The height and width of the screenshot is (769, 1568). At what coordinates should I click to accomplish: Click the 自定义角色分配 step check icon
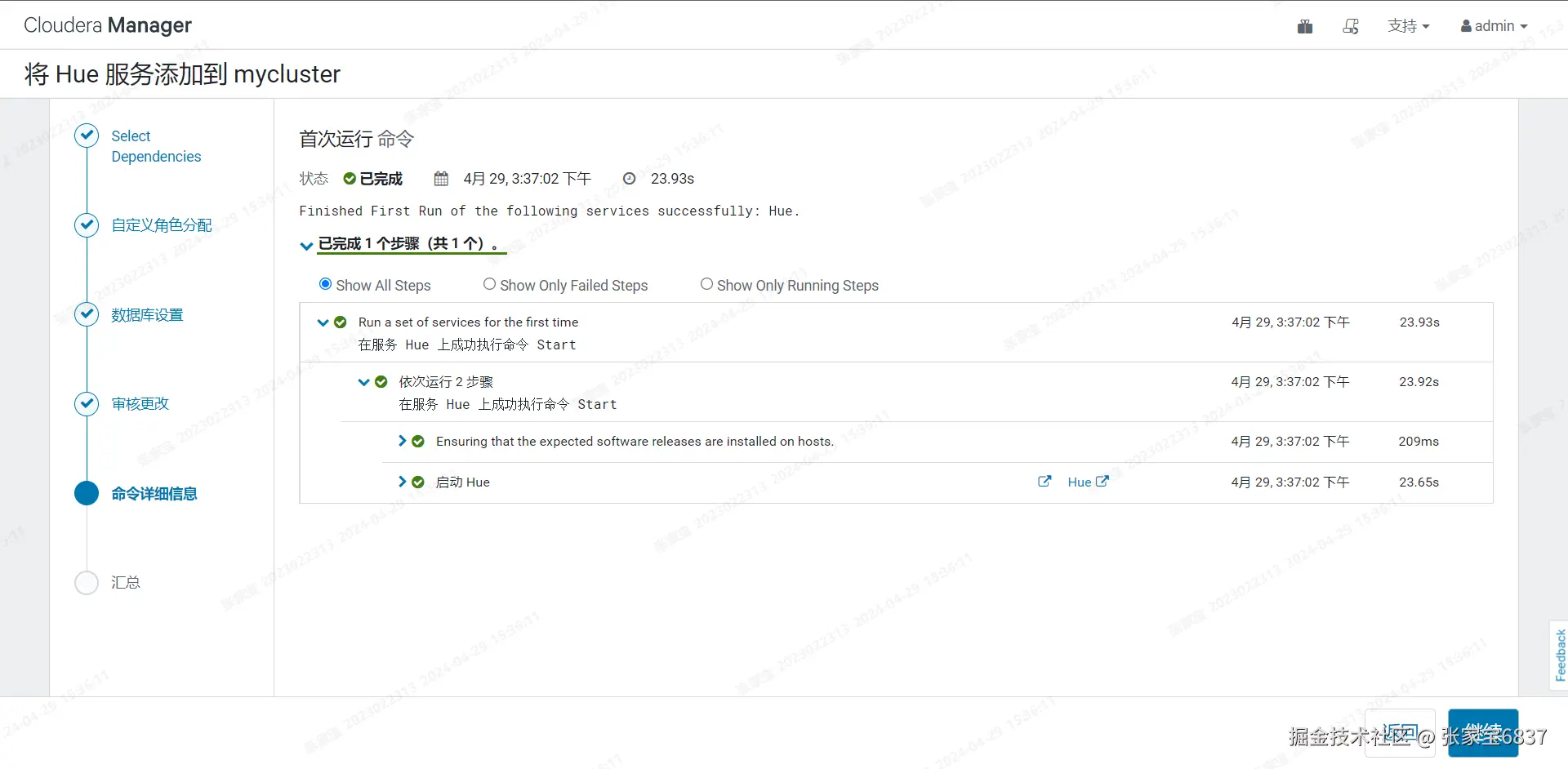point(87,224)
